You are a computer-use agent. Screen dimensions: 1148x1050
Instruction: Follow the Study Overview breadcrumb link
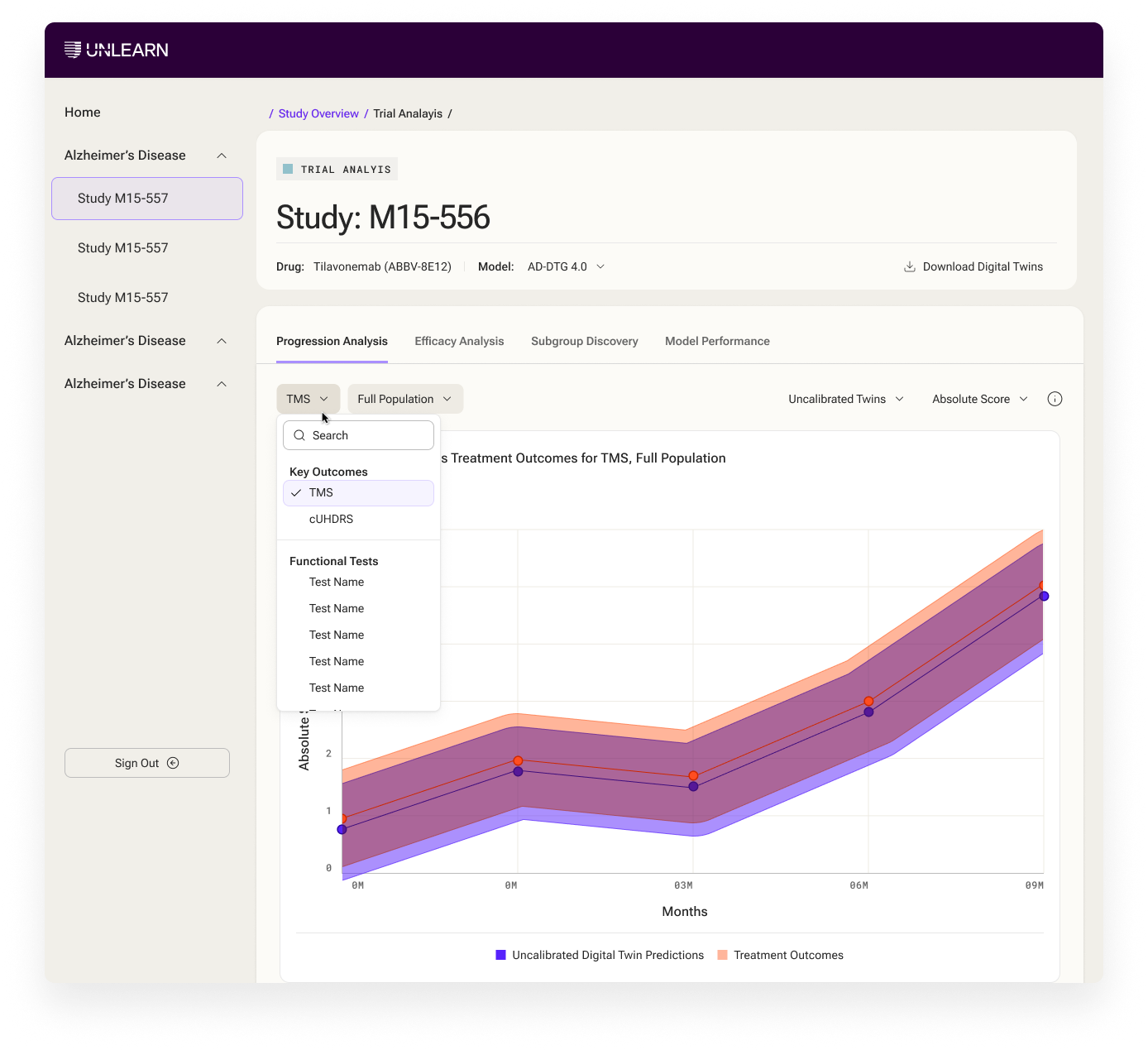click(x=318, y=113)
